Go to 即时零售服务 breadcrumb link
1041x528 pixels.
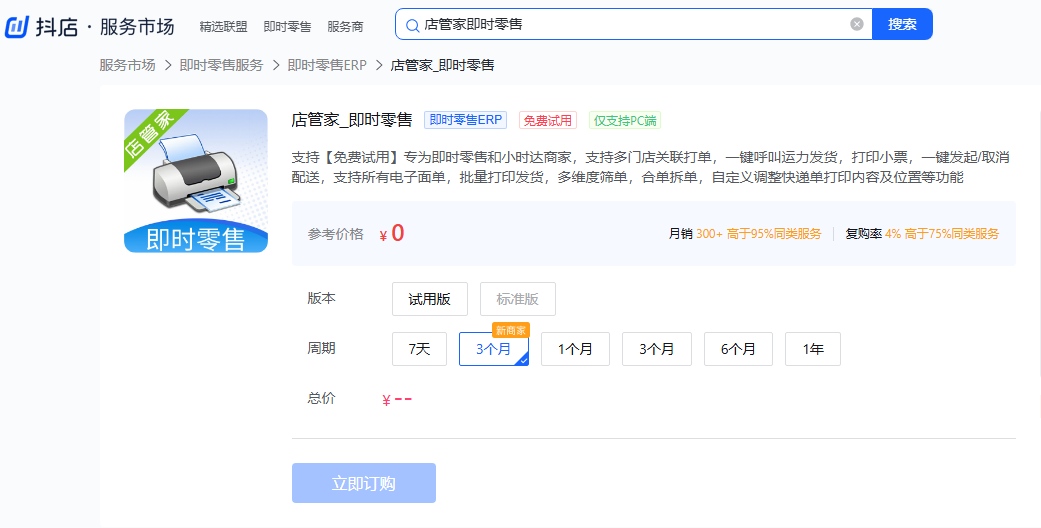tap(221, 65)
